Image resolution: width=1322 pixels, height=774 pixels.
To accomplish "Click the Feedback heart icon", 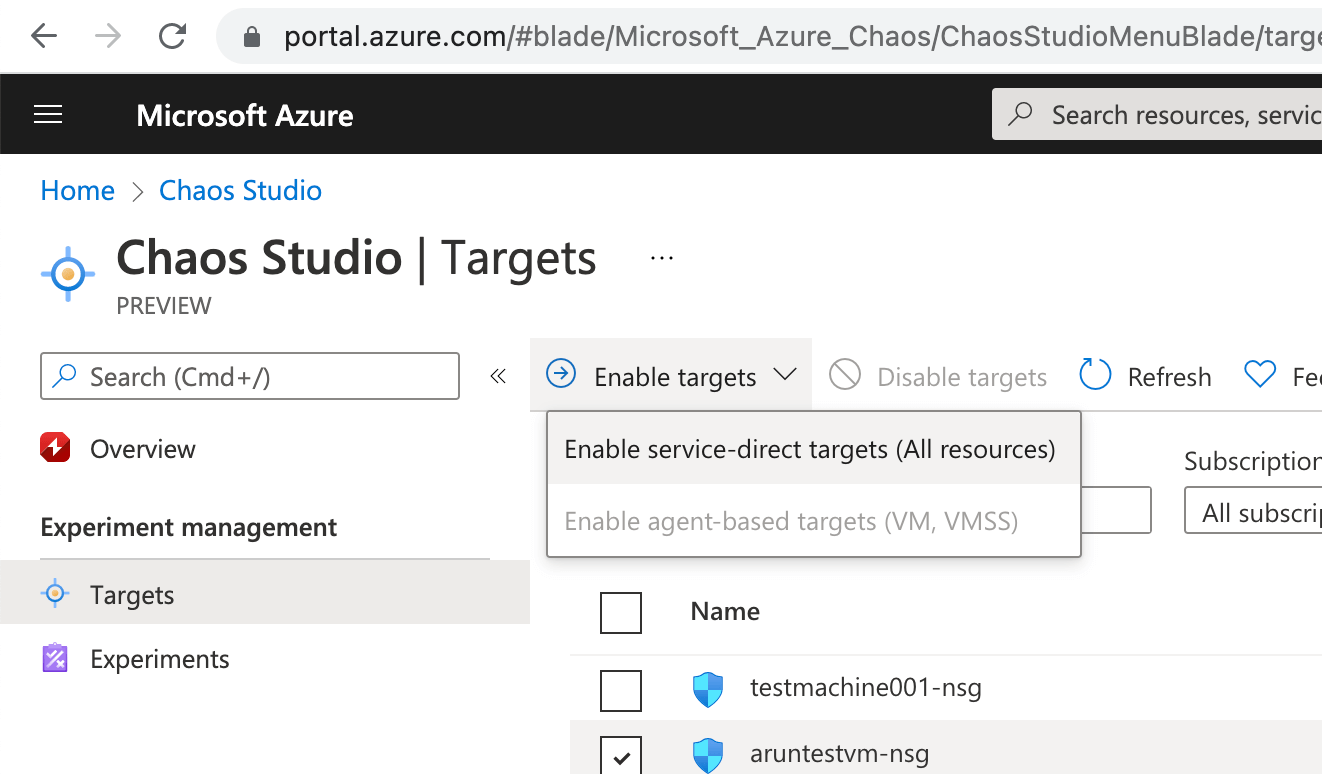I will point(1260,375).
